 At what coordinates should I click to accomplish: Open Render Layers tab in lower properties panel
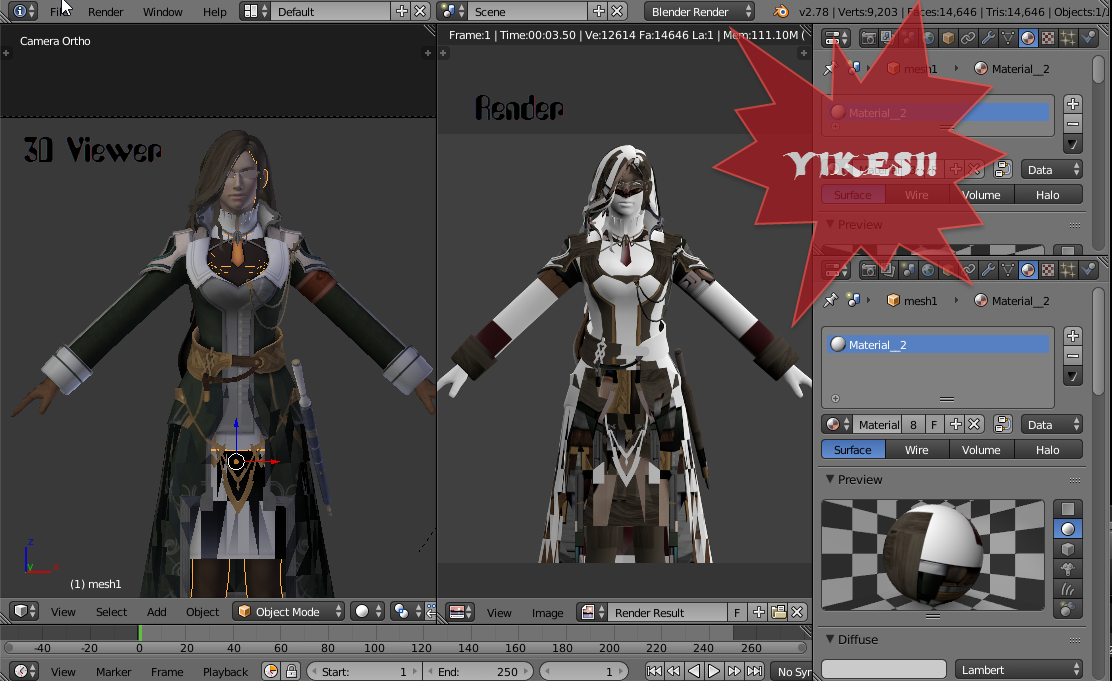pos(888,270)
